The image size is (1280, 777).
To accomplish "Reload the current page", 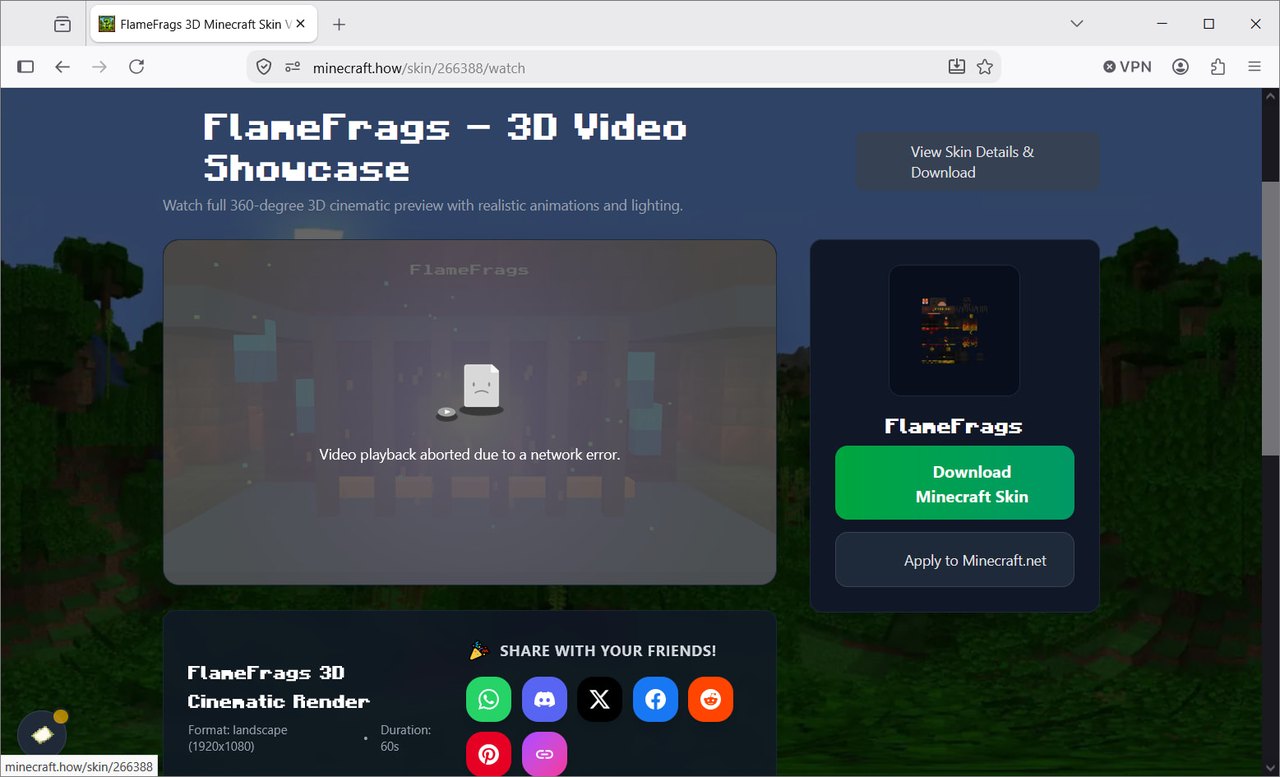I will (x=137, y=67).
